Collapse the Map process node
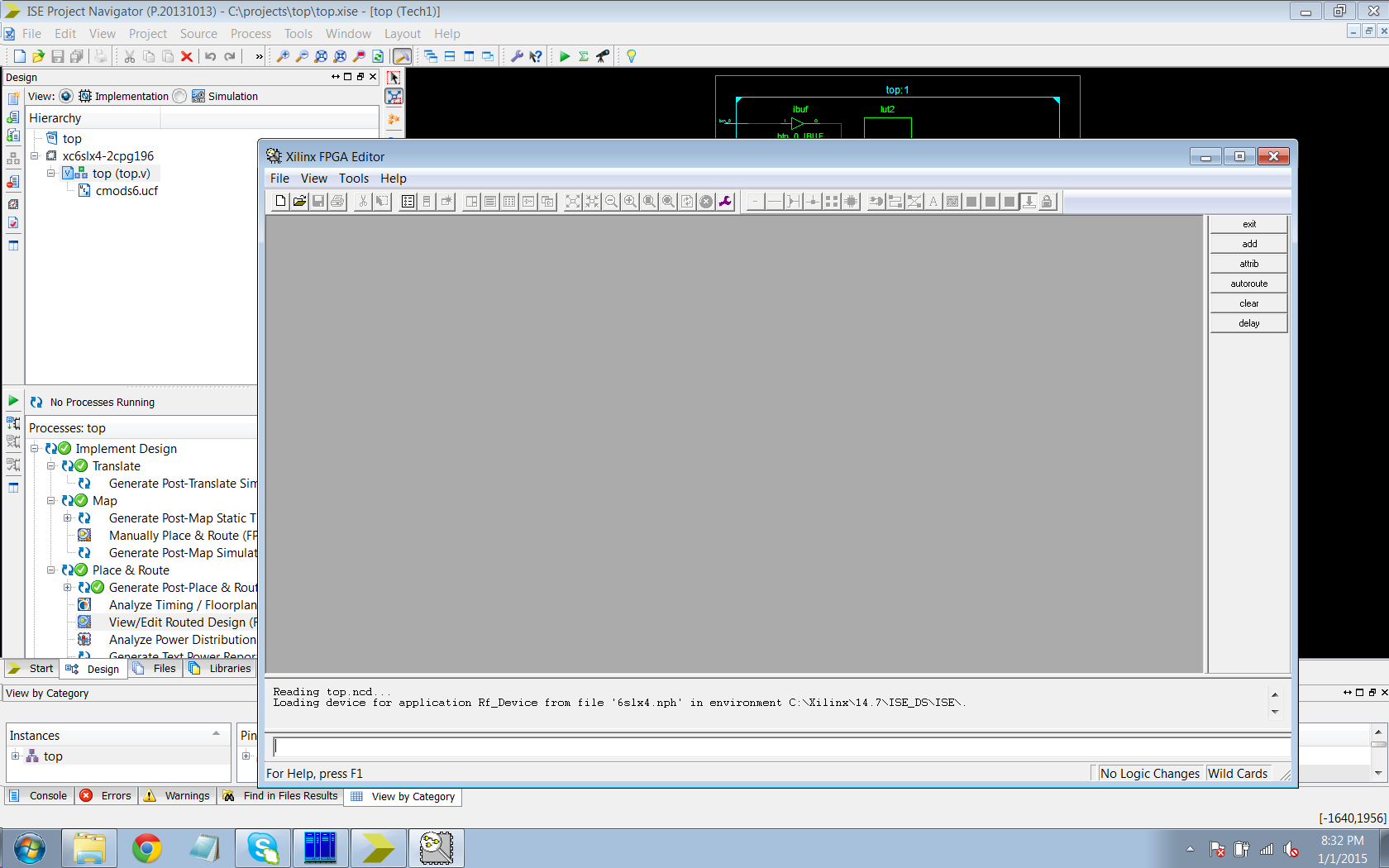 pos(51,500)
